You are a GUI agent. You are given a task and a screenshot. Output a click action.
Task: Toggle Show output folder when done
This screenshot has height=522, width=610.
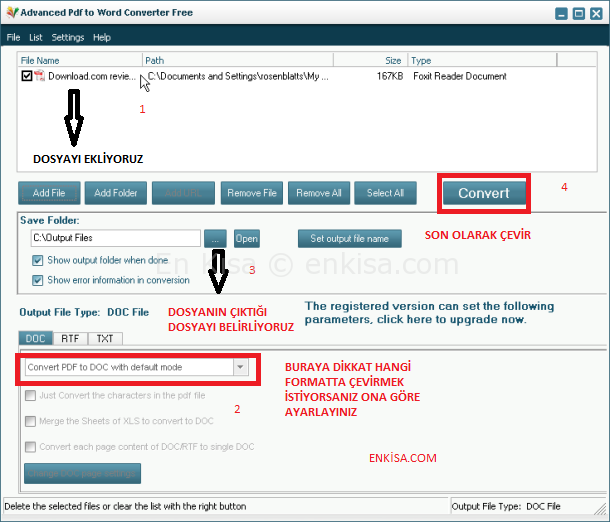pos(37,260)
